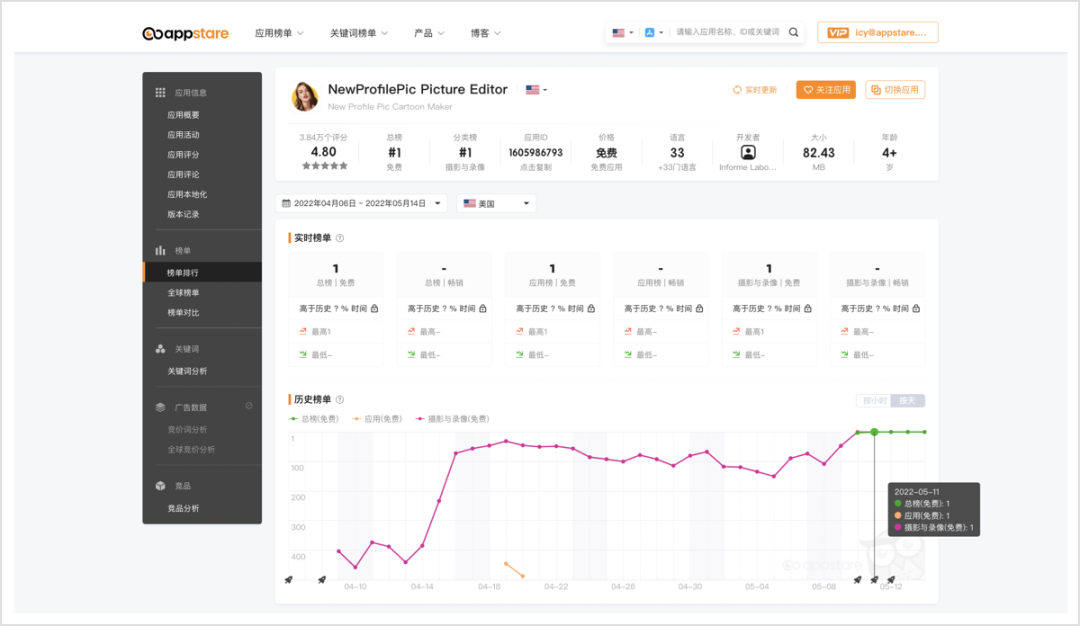The image size is (1080, 626).
Task: Expand the 应用榜单 top menu
Action: [x=279, y=33]
